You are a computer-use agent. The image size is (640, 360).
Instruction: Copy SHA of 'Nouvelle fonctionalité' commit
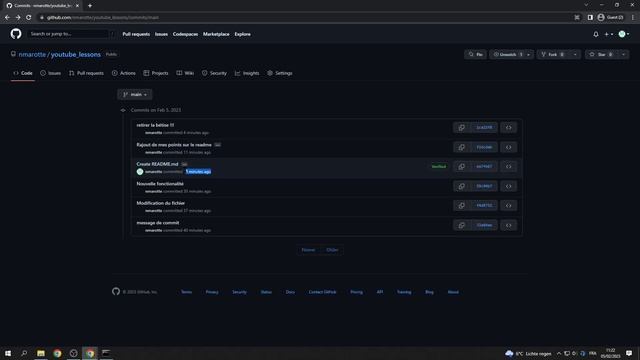coord(461,186)
